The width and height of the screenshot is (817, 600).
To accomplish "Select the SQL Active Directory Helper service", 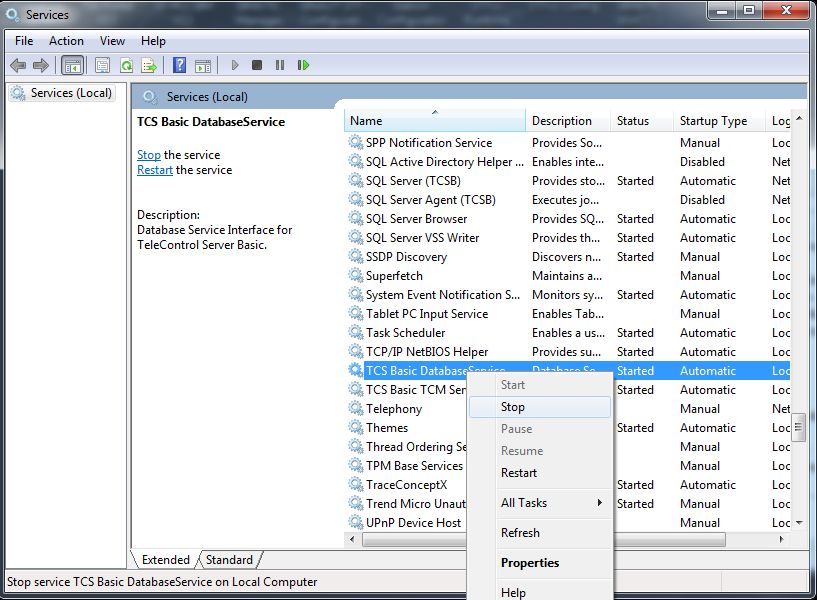I will pyautogui.click(x=568, y=161).
